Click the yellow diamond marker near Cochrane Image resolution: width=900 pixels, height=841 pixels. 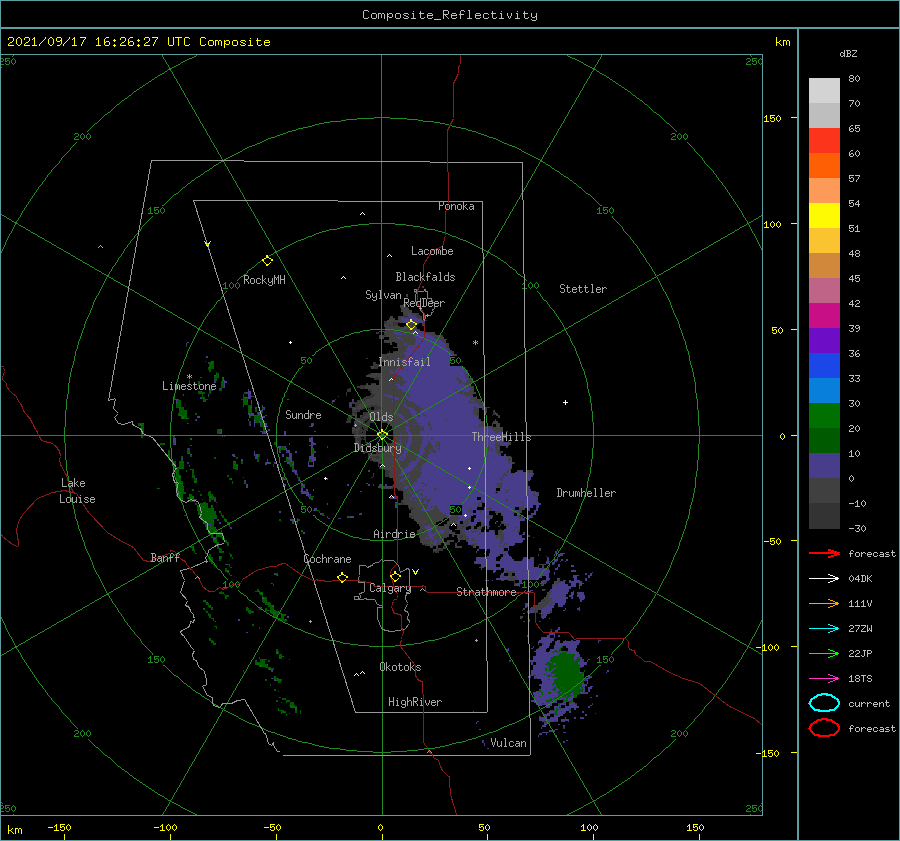(x=342, y=577)
